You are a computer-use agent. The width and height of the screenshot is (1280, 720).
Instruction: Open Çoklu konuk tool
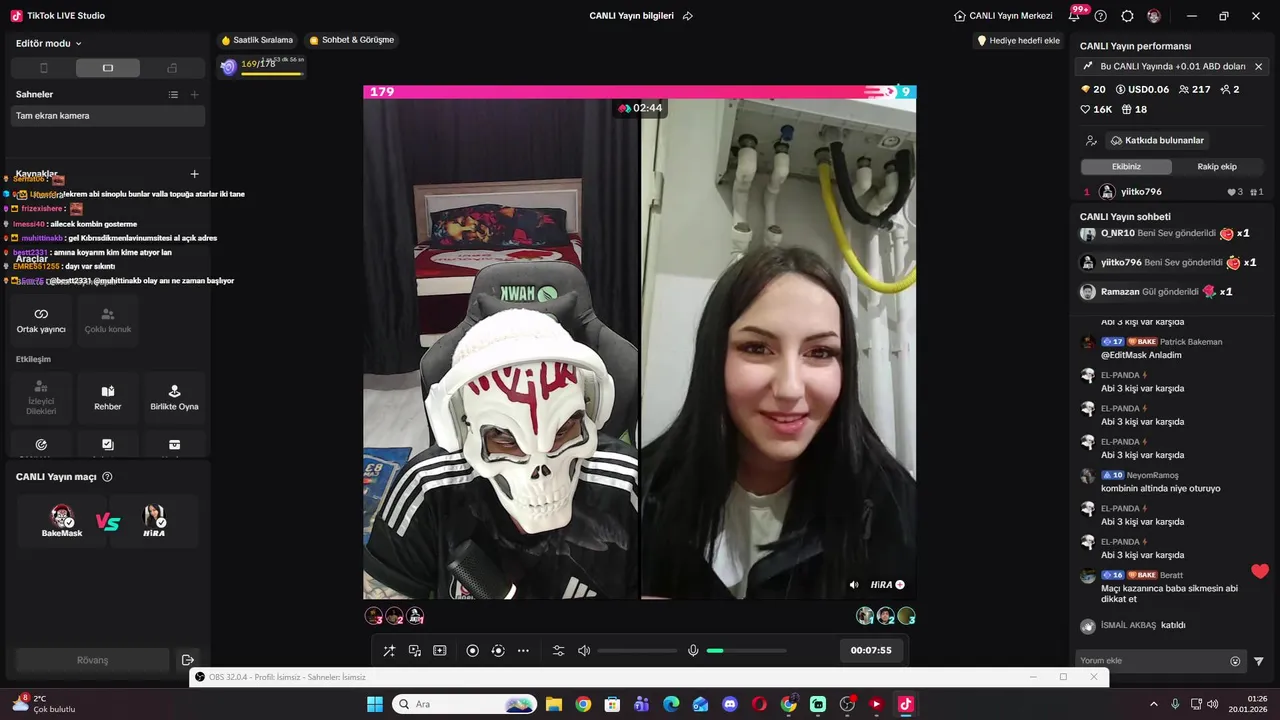coord(108,320)
